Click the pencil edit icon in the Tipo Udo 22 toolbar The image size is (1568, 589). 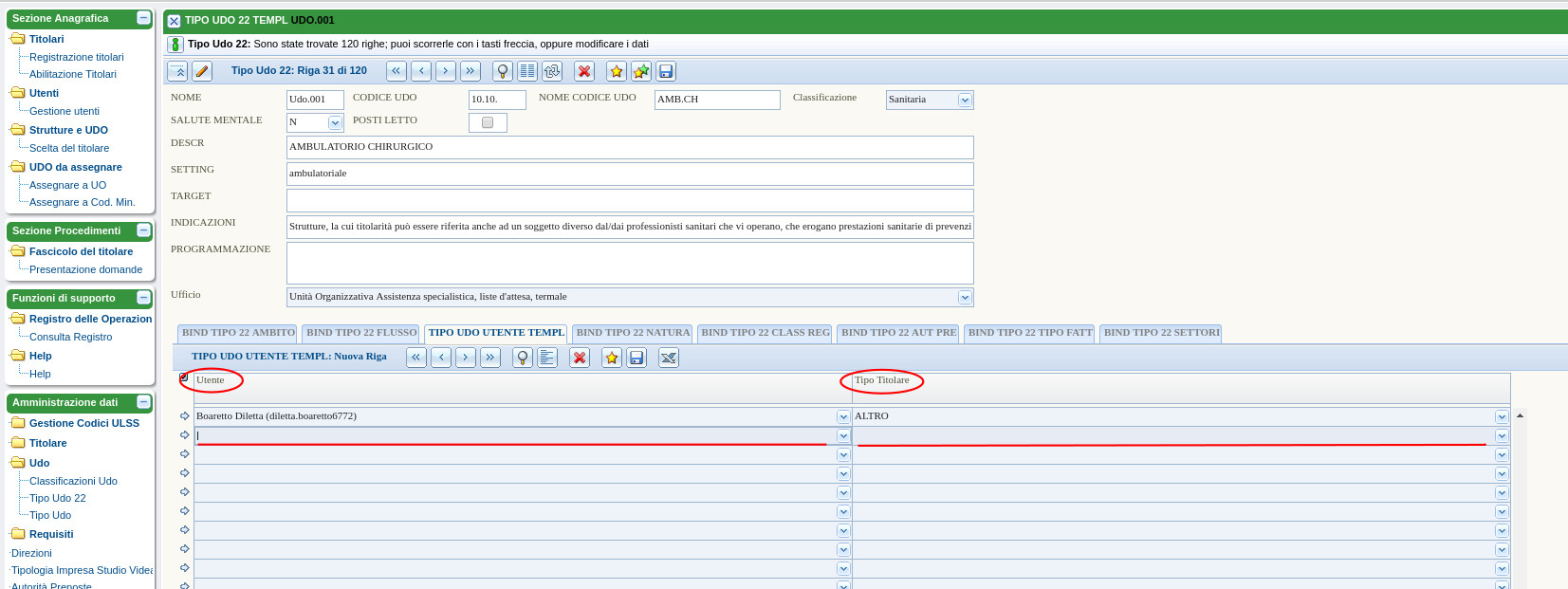(x=202, y=71)
